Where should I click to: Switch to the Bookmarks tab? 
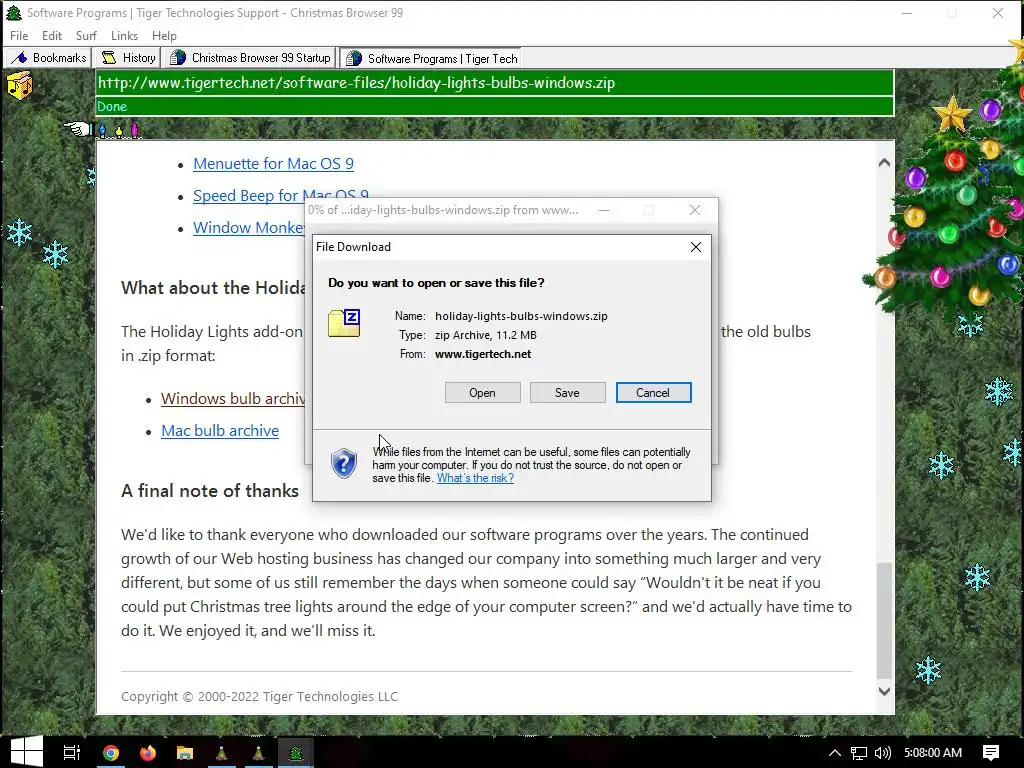pyautogui.click(x=48, y=57)
